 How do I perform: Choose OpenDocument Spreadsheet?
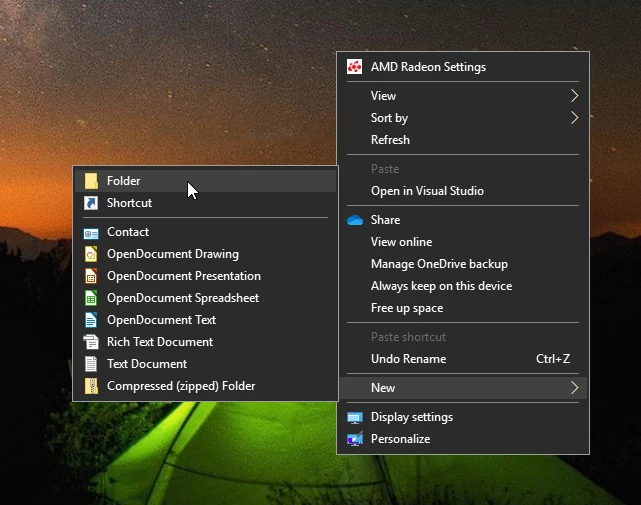(x=206, y=298)
